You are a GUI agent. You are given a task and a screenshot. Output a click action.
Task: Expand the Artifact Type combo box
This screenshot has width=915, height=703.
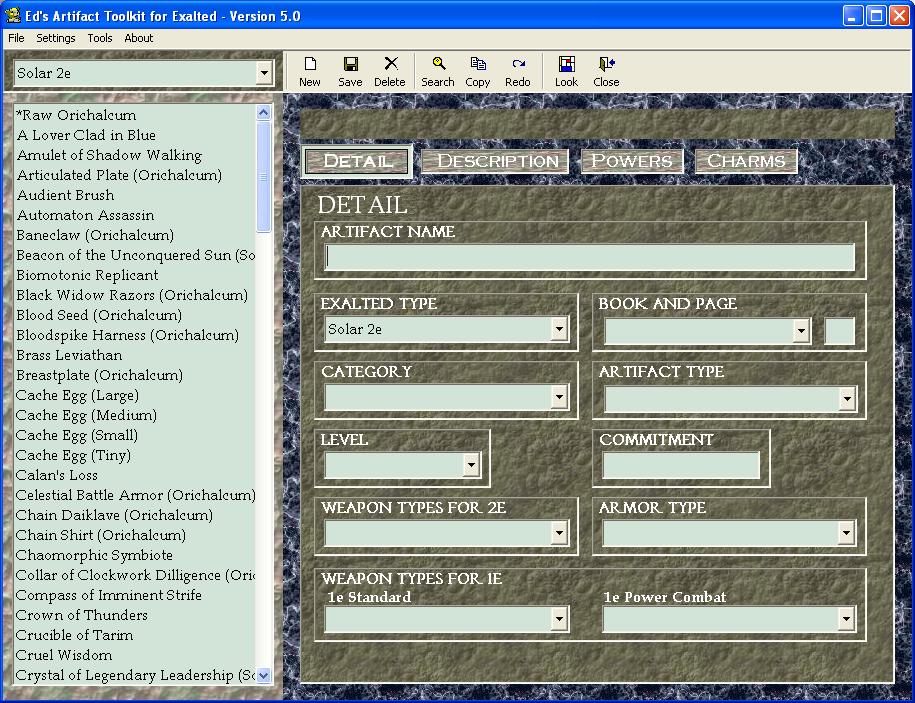point(847,398)
